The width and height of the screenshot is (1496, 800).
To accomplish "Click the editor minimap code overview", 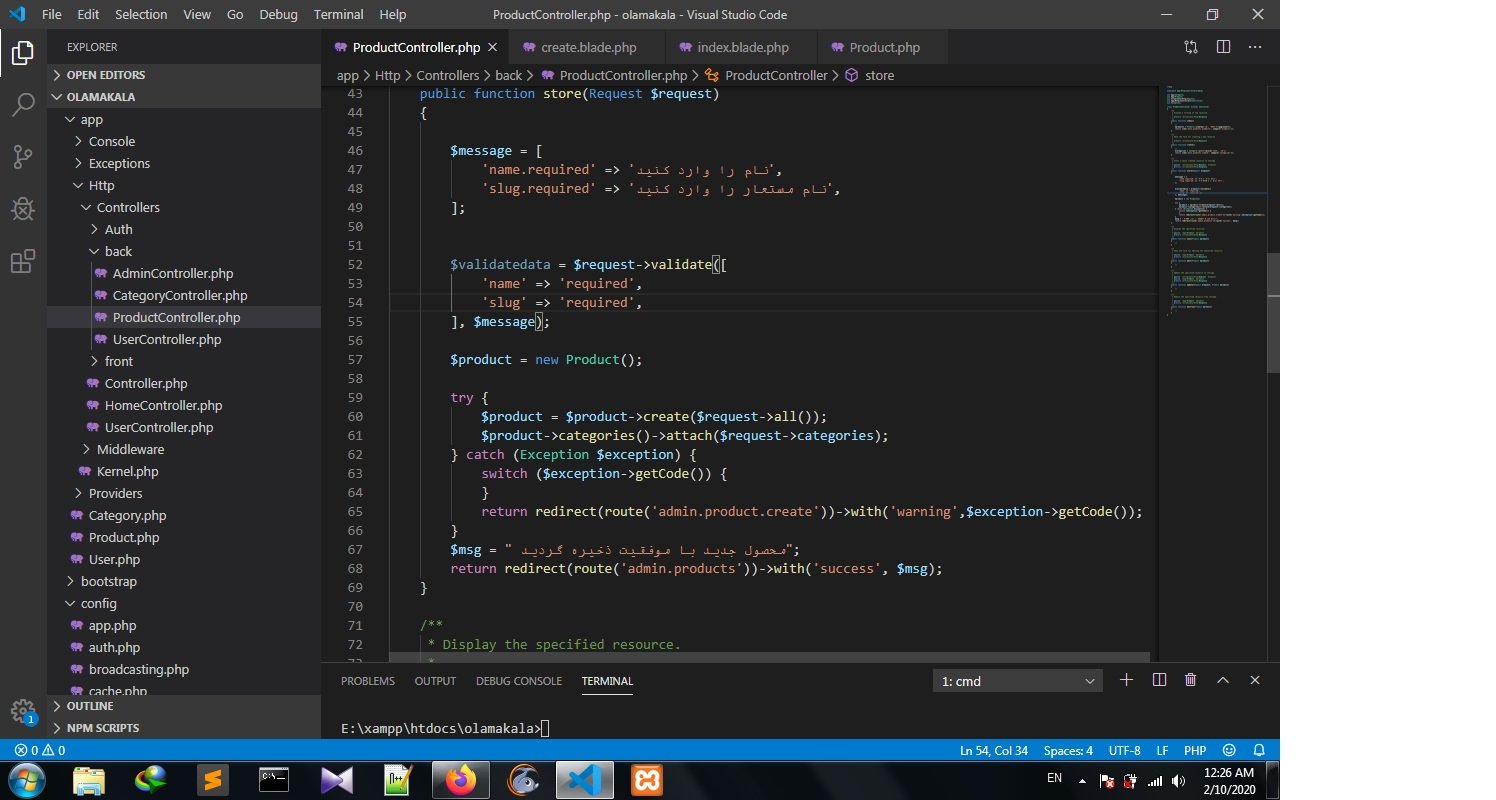I will [x=1214, y=200].
